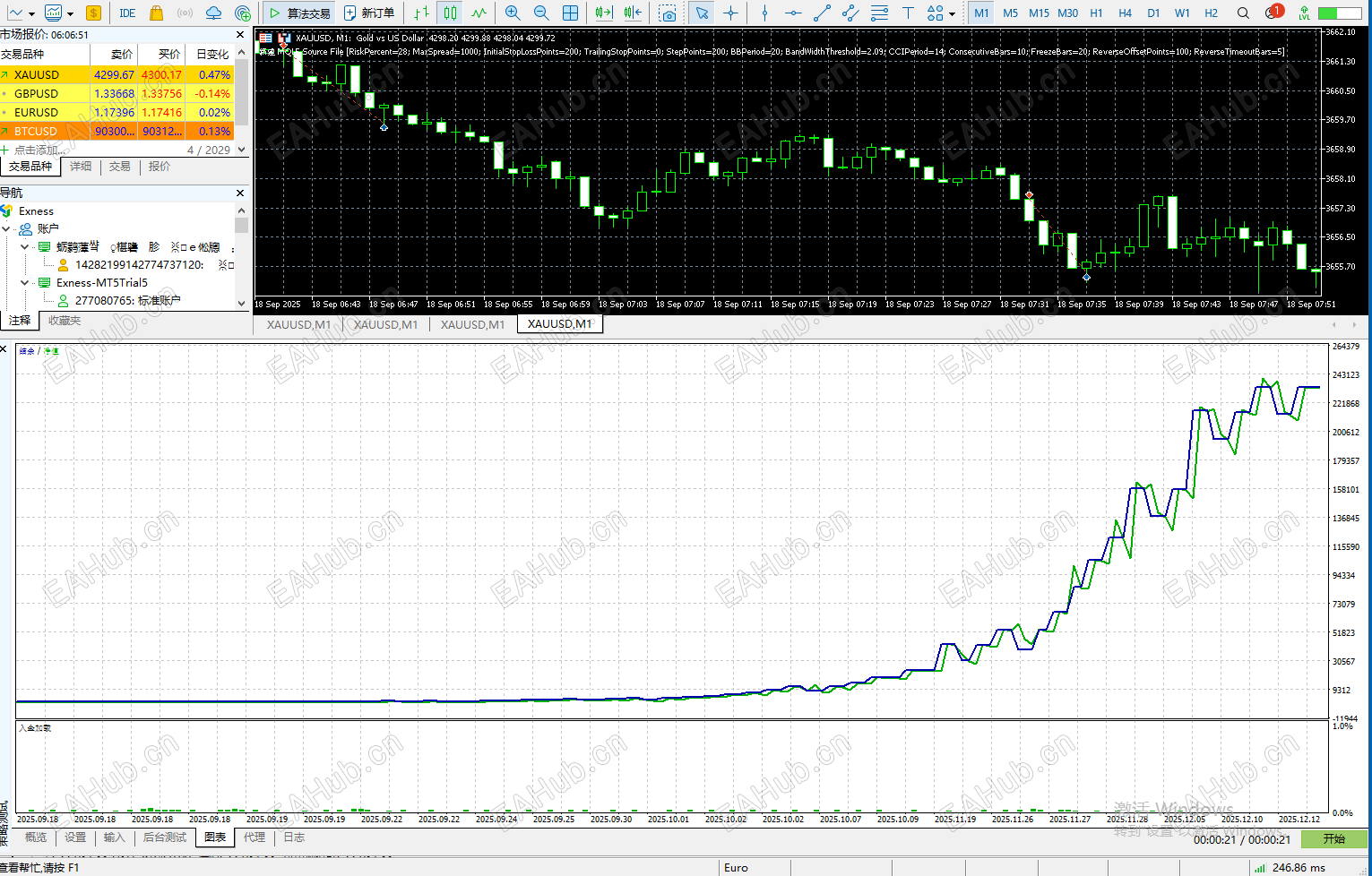The width and height of the screenshot is (1372, 876).
Task: Select the crosshair cursor tool
Action: click(731, 13)
